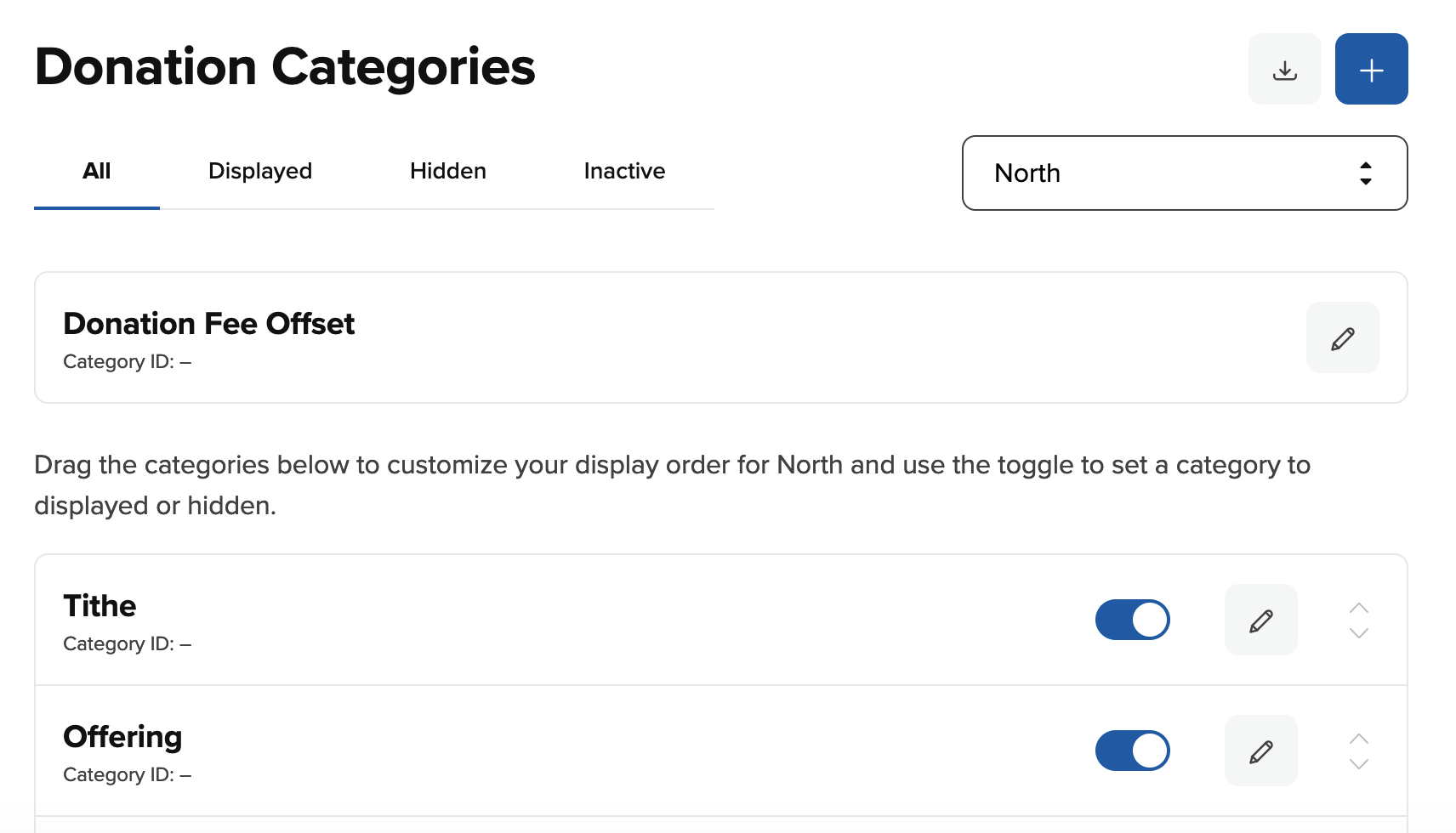Move Tithe up with the up arrow
1456x833 pixels.
point(1358,609)
